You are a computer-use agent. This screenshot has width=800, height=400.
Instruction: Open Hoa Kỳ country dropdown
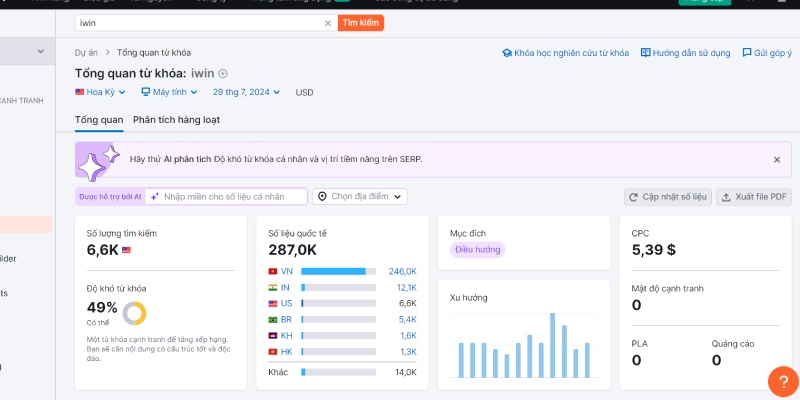100,92
